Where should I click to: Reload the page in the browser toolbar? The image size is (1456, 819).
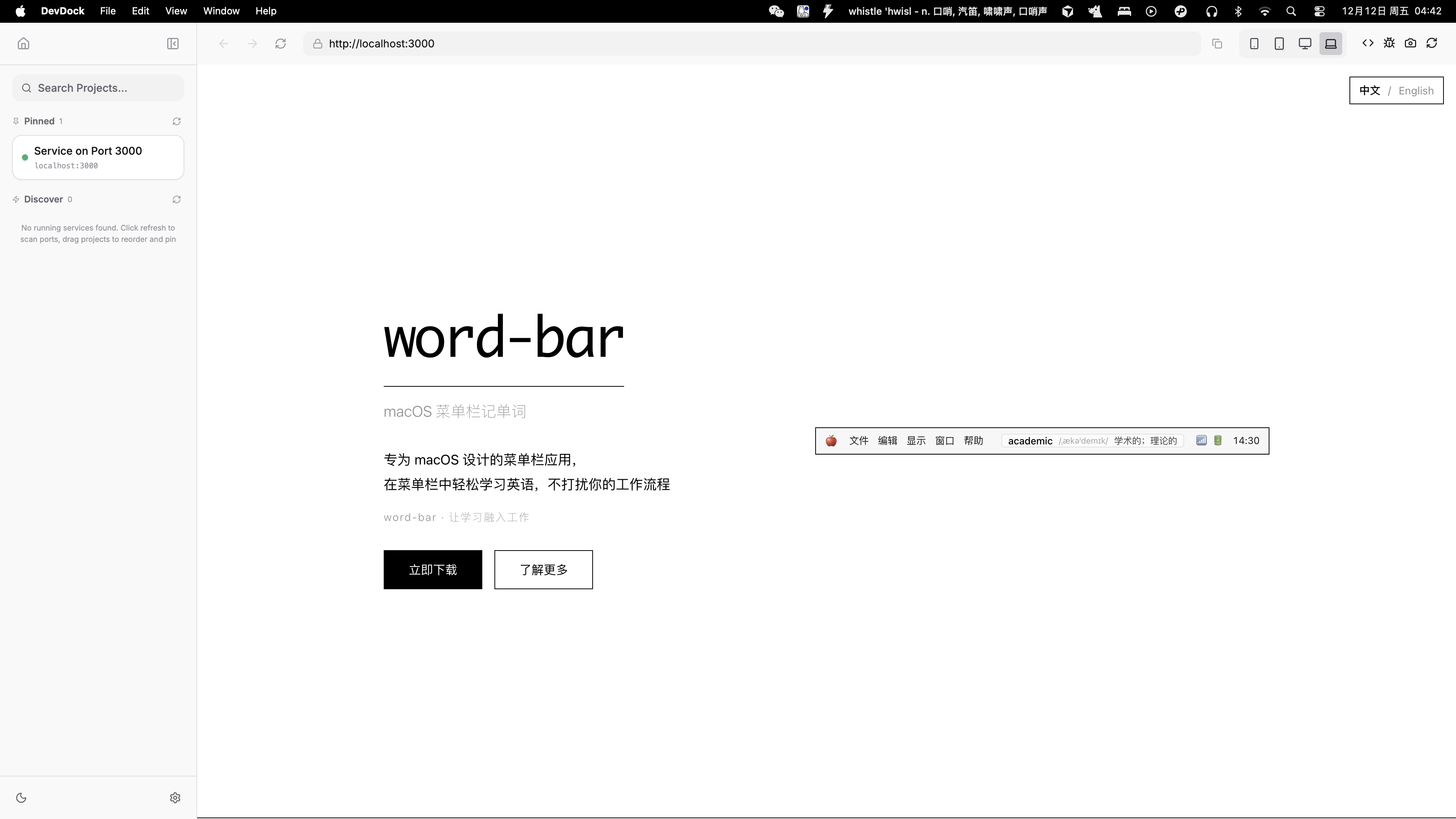pyautogui.click(x=280, y=44)
